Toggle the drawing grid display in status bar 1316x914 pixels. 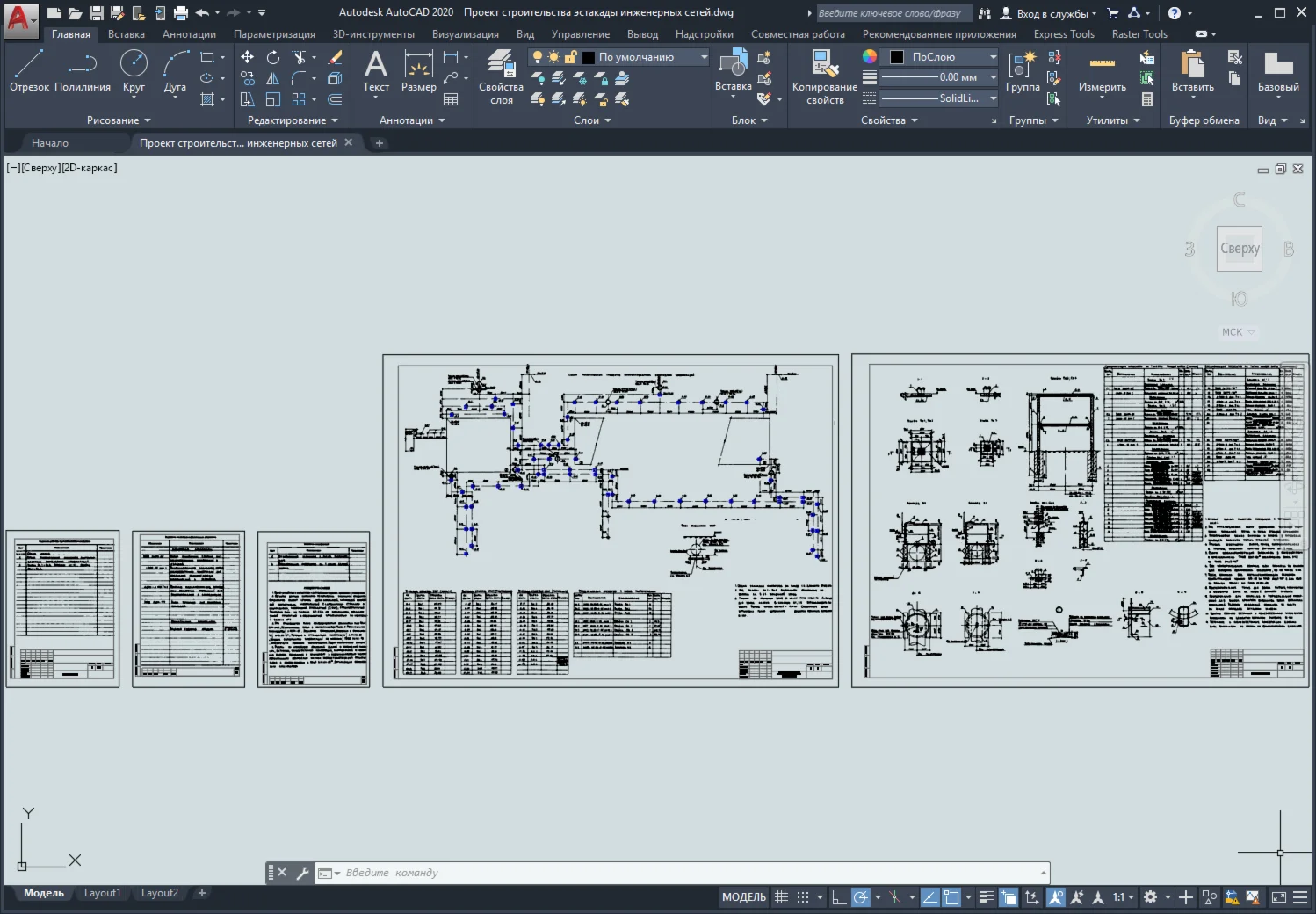tap(781, 897)
